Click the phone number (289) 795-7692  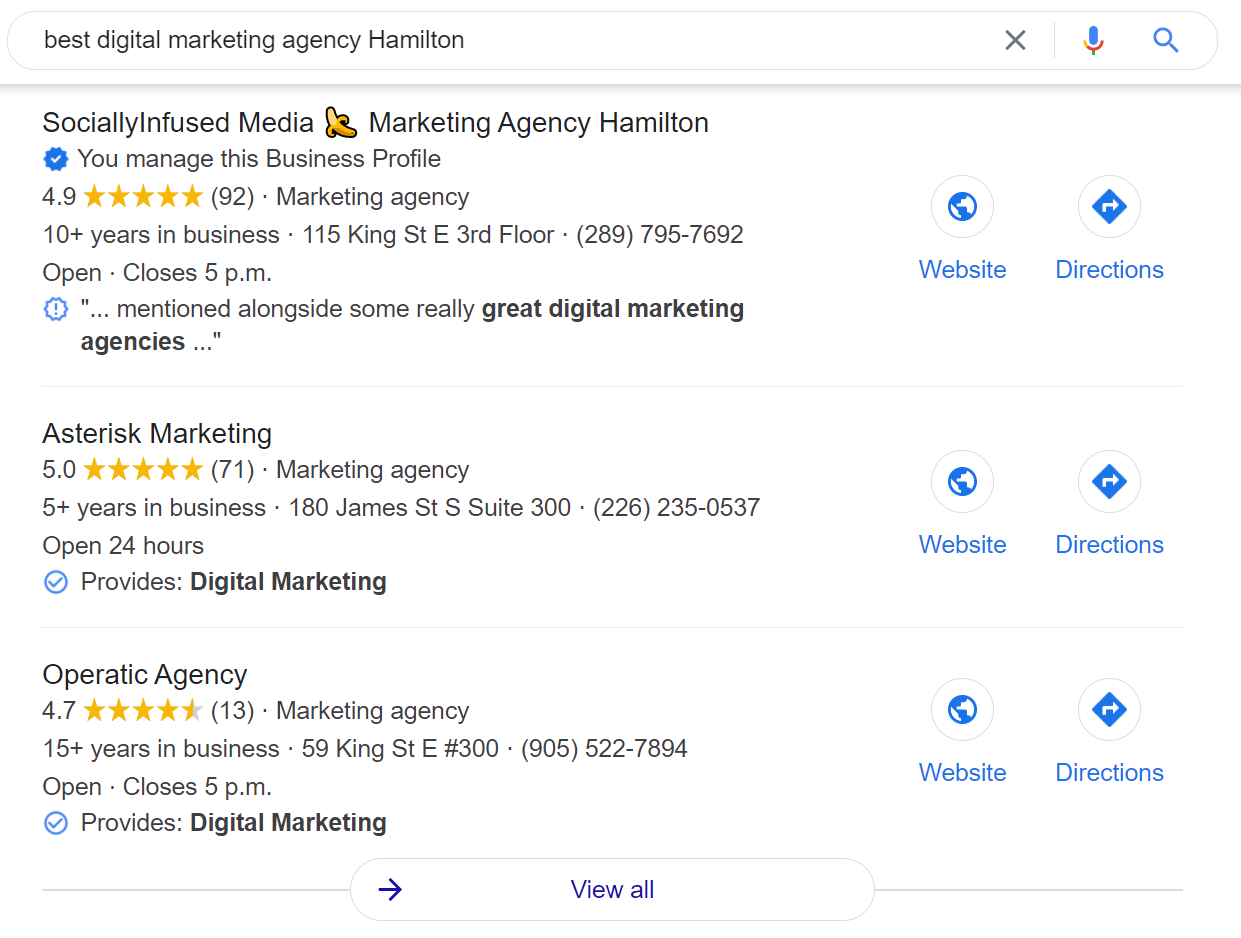[x=660, y=235]
